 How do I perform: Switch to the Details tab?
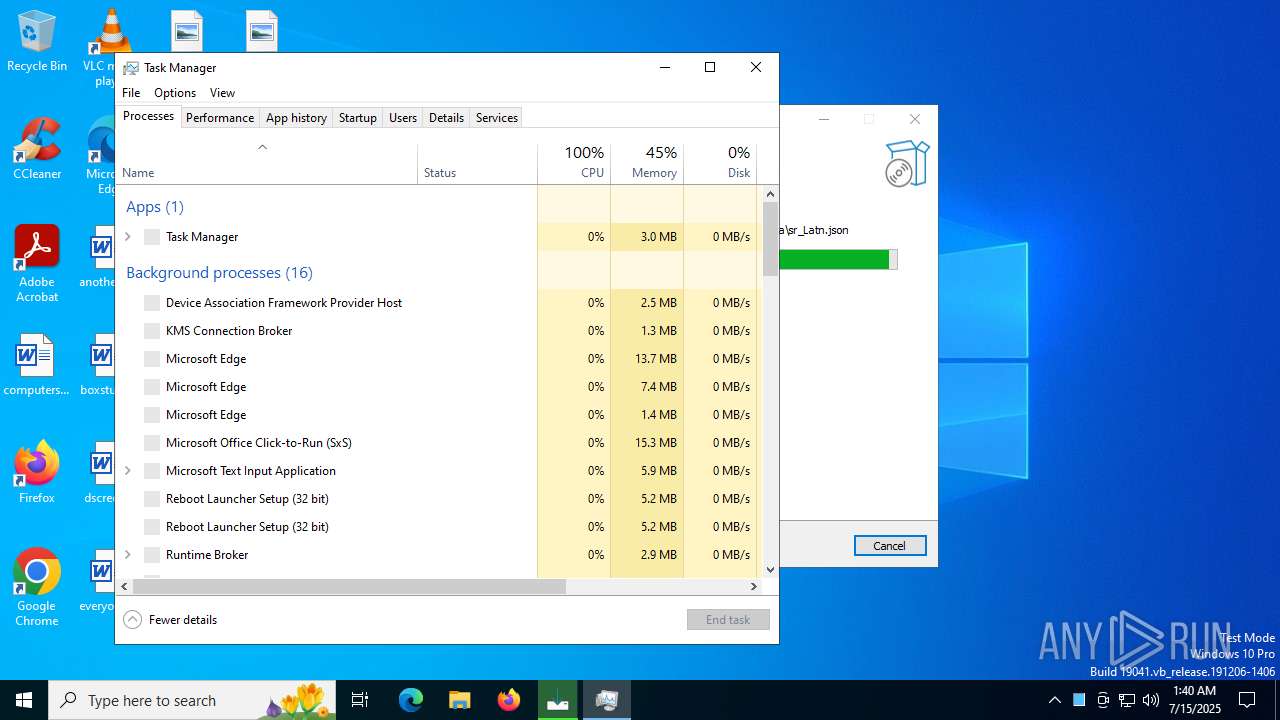point(446,118)
